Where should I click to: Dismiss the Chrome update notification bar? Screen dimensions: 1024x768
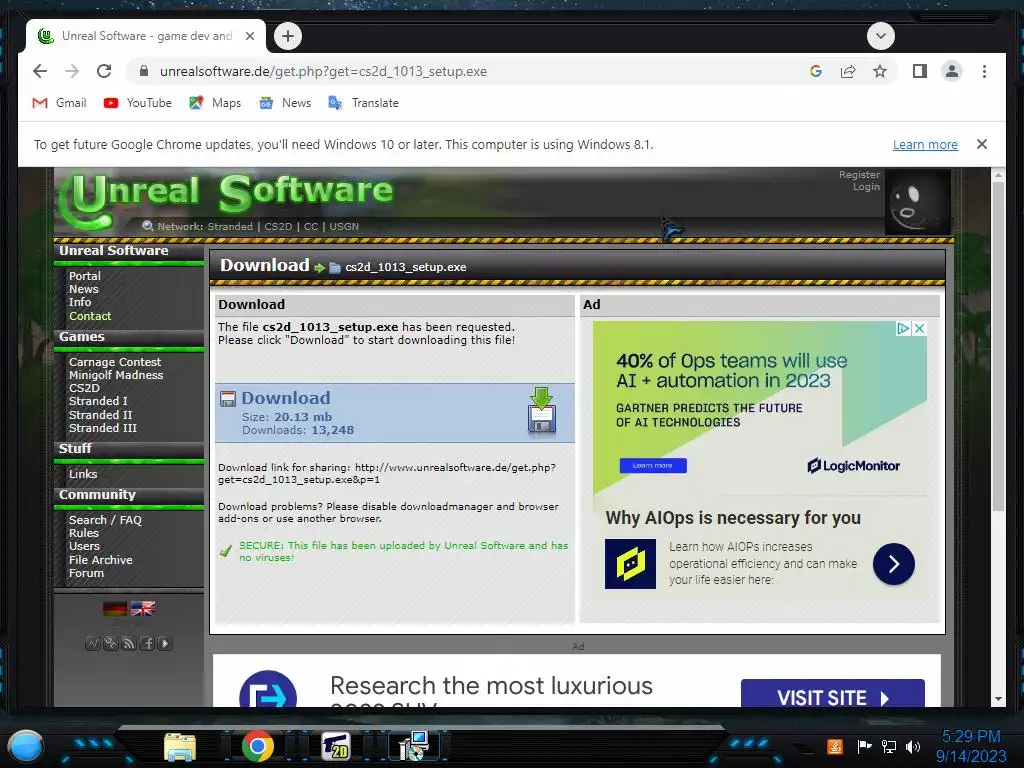[982, 144]
